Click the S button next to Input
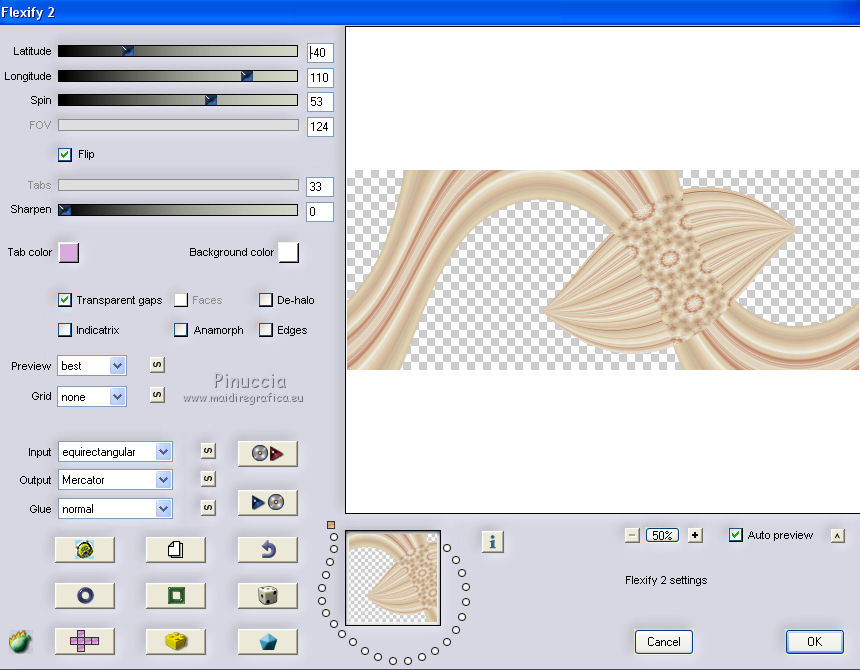This screenshot has height=670, width=860. (x=208, y=451)
